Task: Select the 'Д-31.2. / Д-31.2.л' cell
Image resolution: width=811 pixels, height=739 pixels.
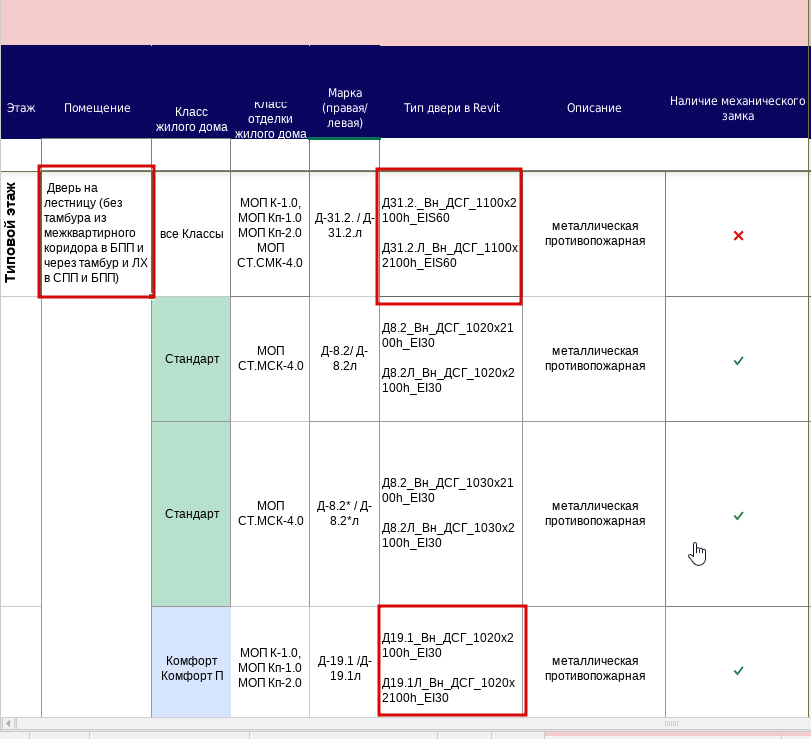Action: (x=344, y=234)
